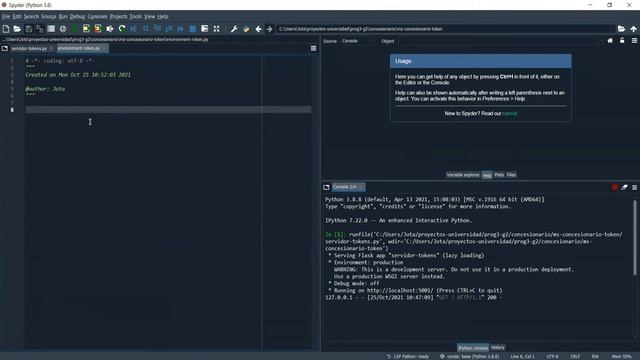Open the Search menu
640x360 pixels.
click(x=31, y=16)
